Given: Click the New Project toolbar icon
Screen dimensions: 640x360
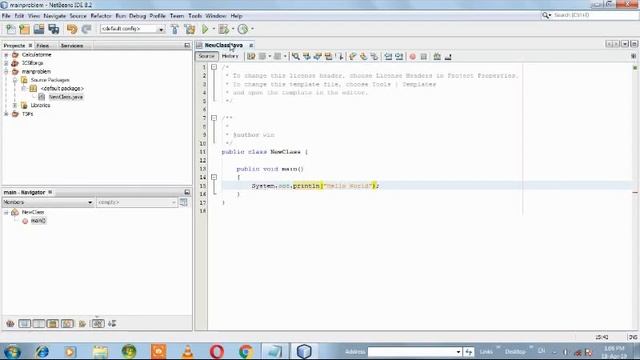Looking at the screenshot, I should coord(24,29).
